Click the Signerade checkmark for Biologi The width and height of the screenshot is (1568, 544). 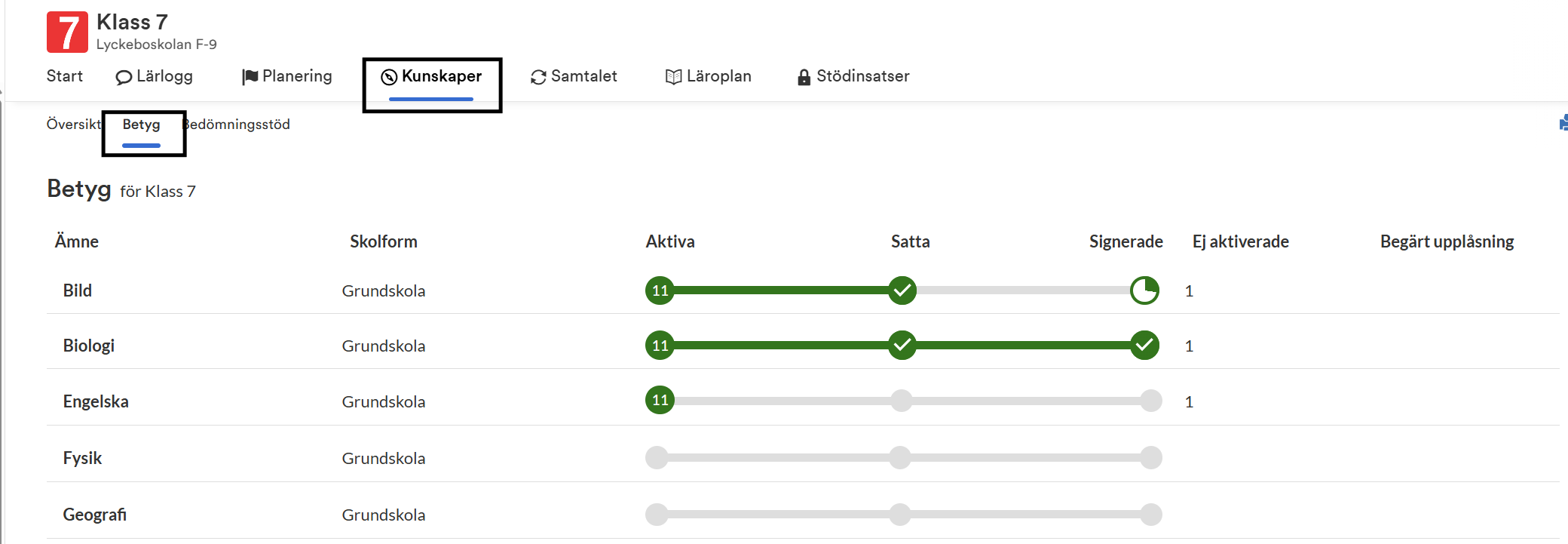1144,346
